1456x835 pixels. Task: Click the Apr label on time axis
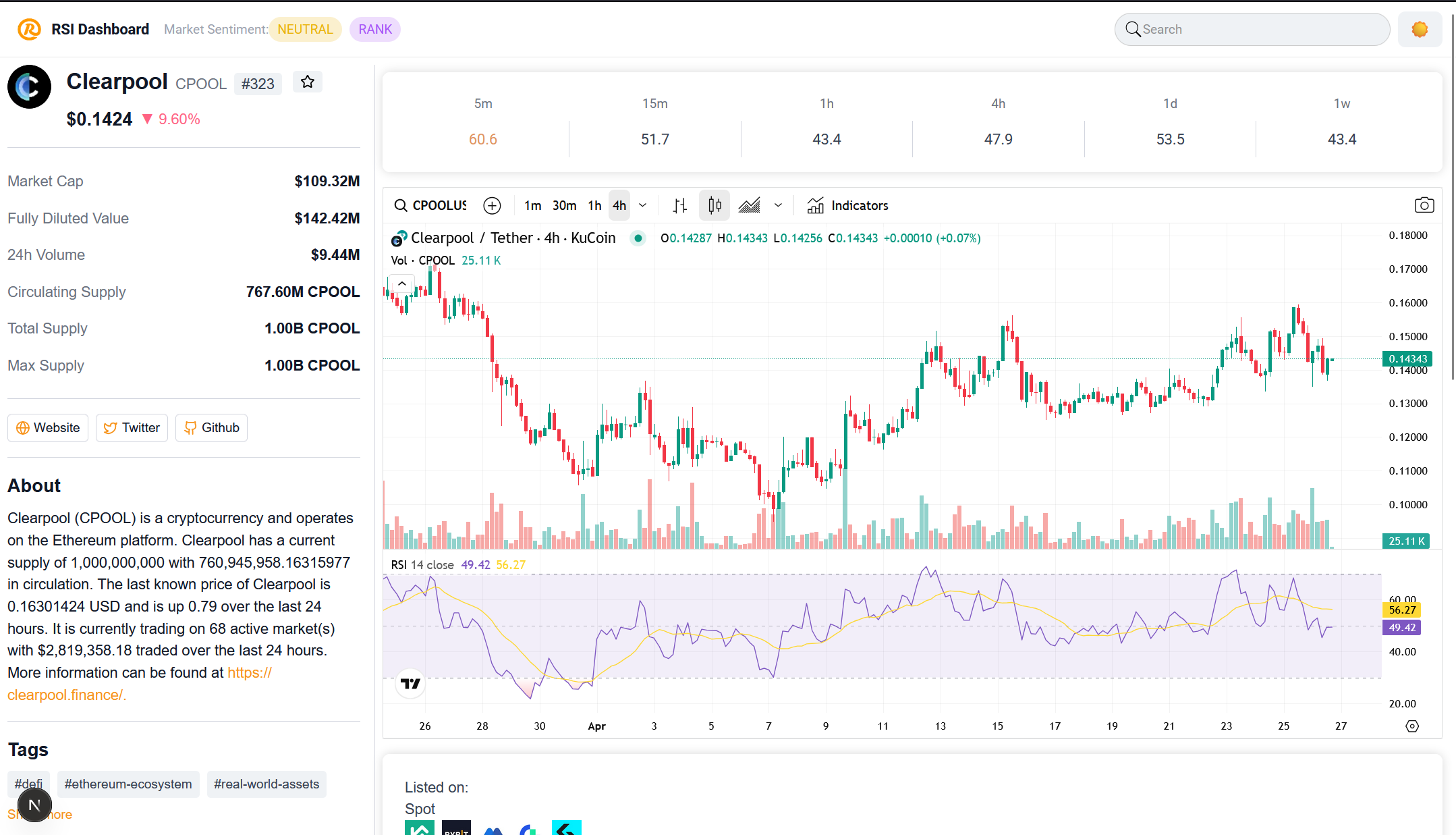coord(596,726)
